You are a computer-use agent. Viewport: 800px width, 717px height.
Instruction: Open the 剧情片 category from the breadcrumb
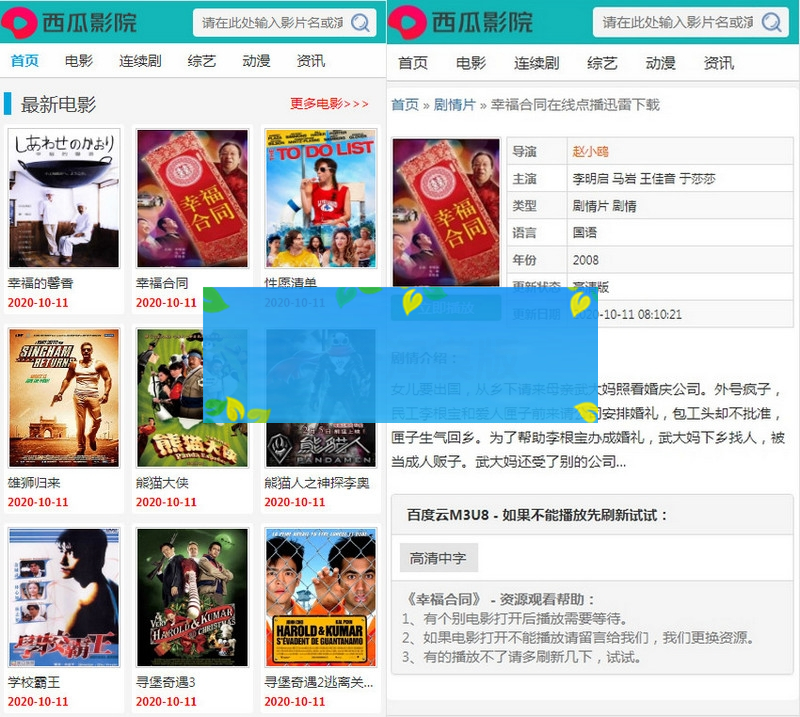tap(450, 104)
